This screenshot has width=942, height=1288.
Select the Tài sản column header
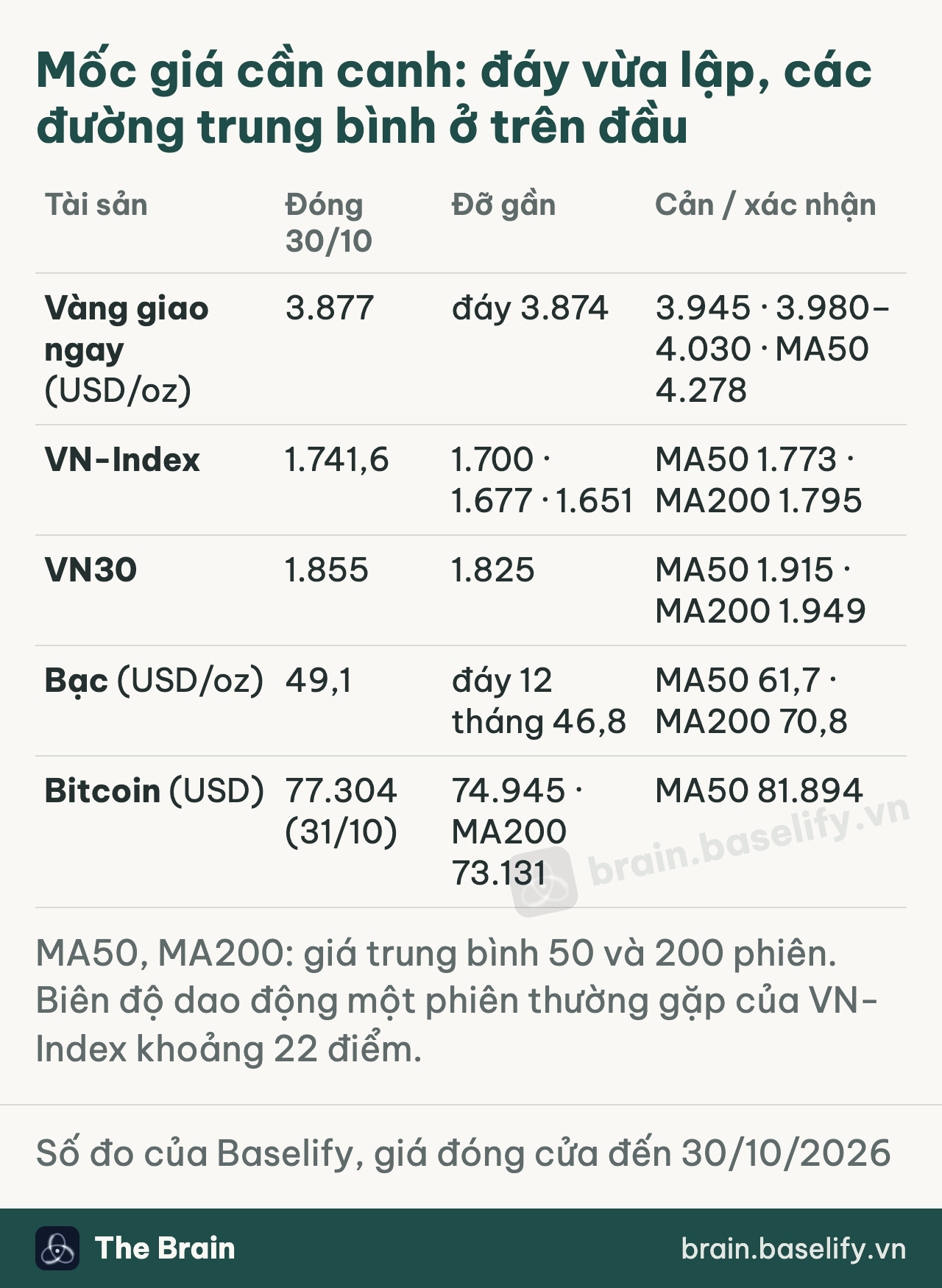click(96, 205)
